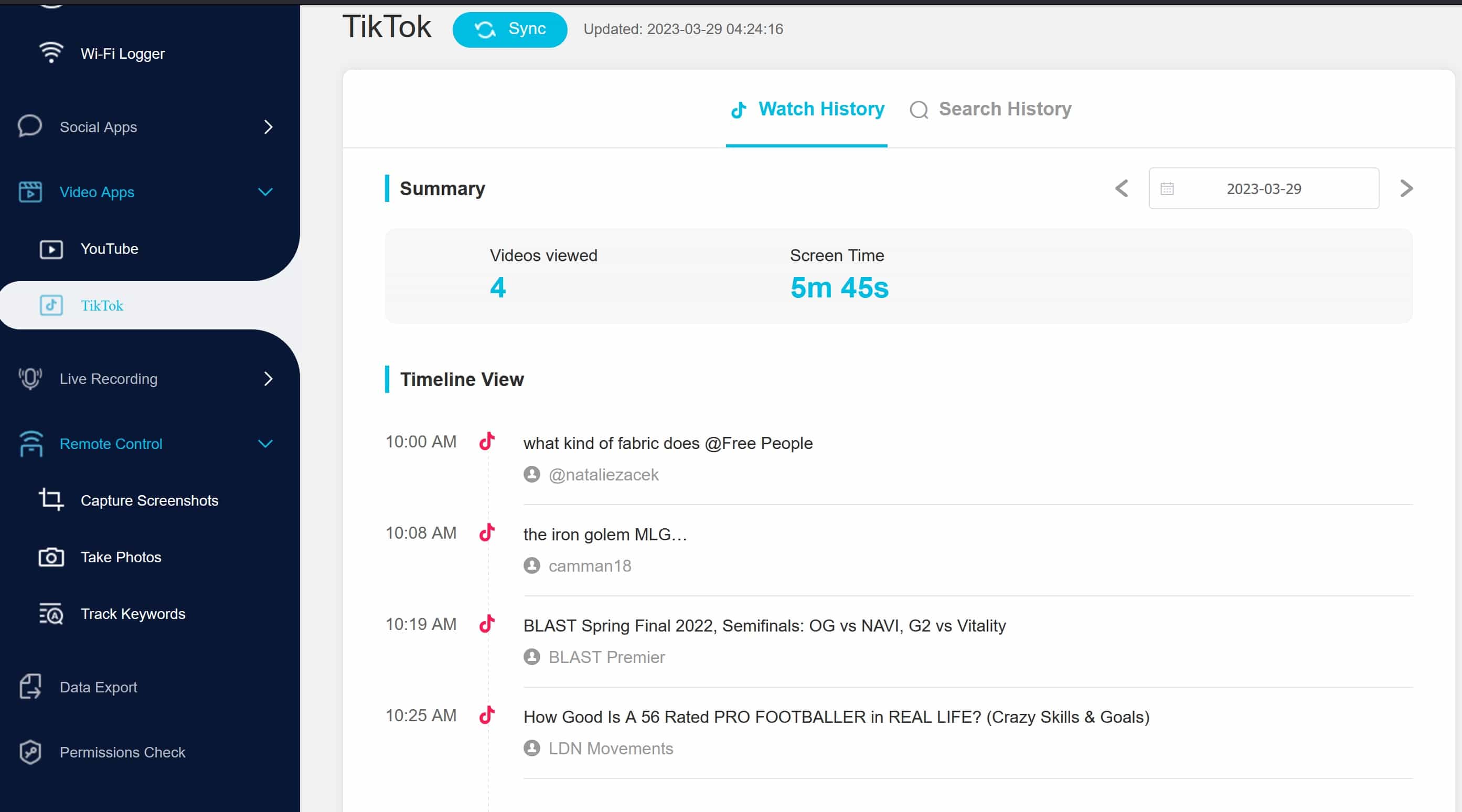Go to the previous day arrow

coord(1122,188)
